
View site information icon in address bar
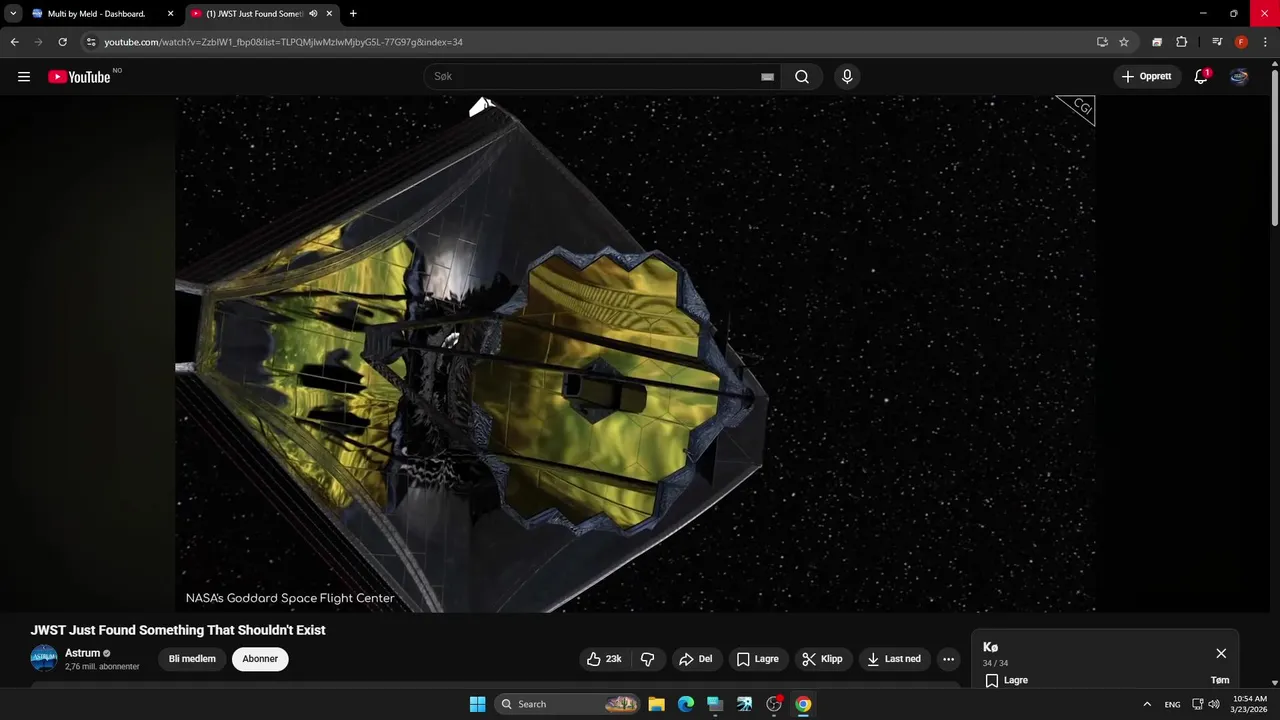click(91, 42)
